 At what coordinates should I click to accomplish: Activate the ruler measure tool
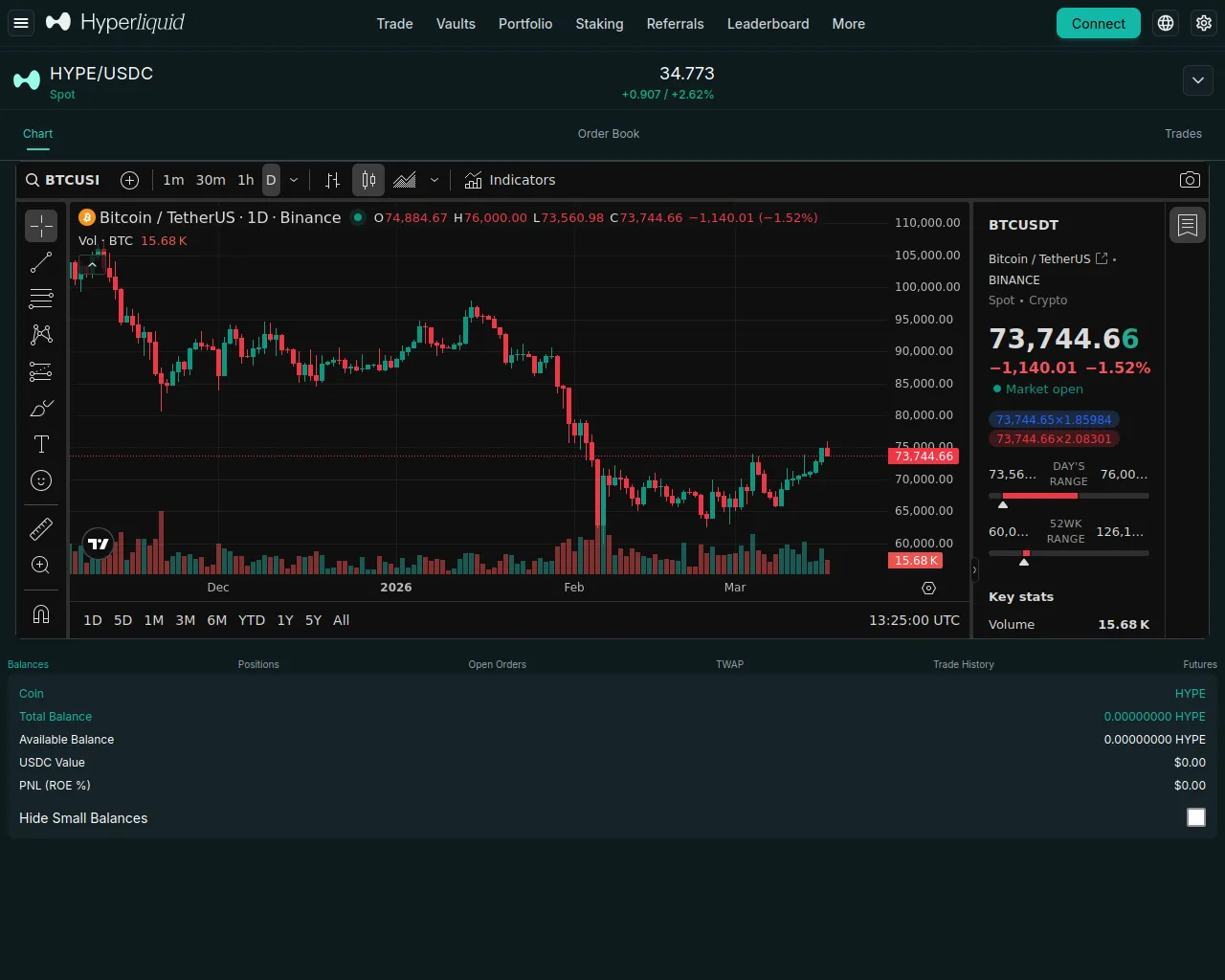(41, 529)
